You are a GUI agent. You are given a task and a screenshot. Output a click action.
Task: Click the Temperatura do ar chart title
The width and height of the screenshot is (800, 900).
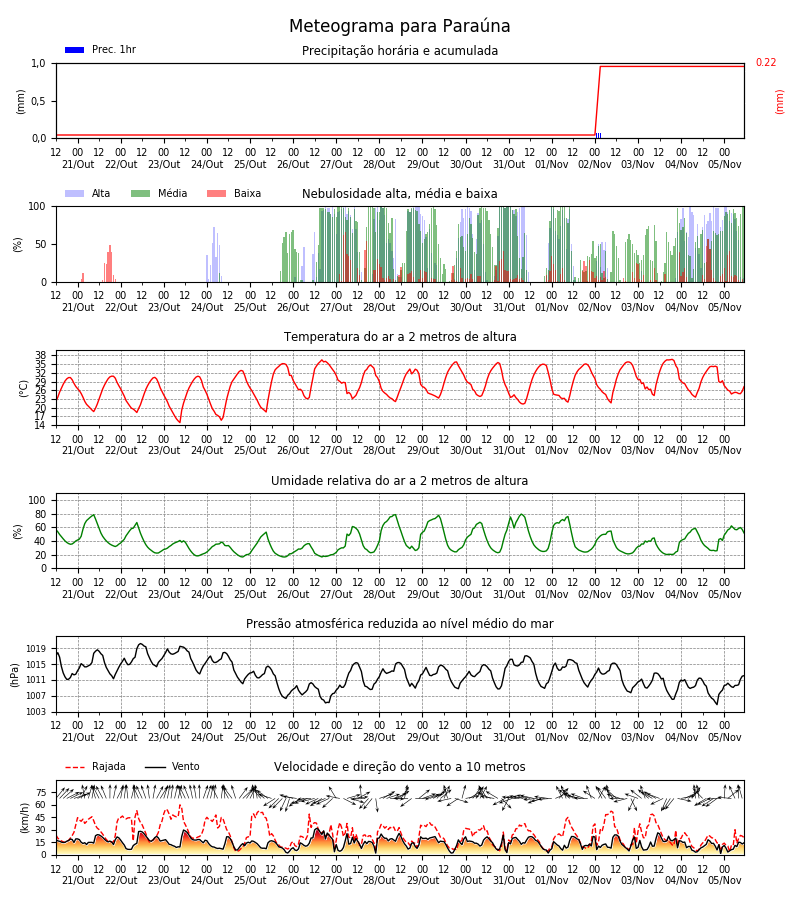400,337
